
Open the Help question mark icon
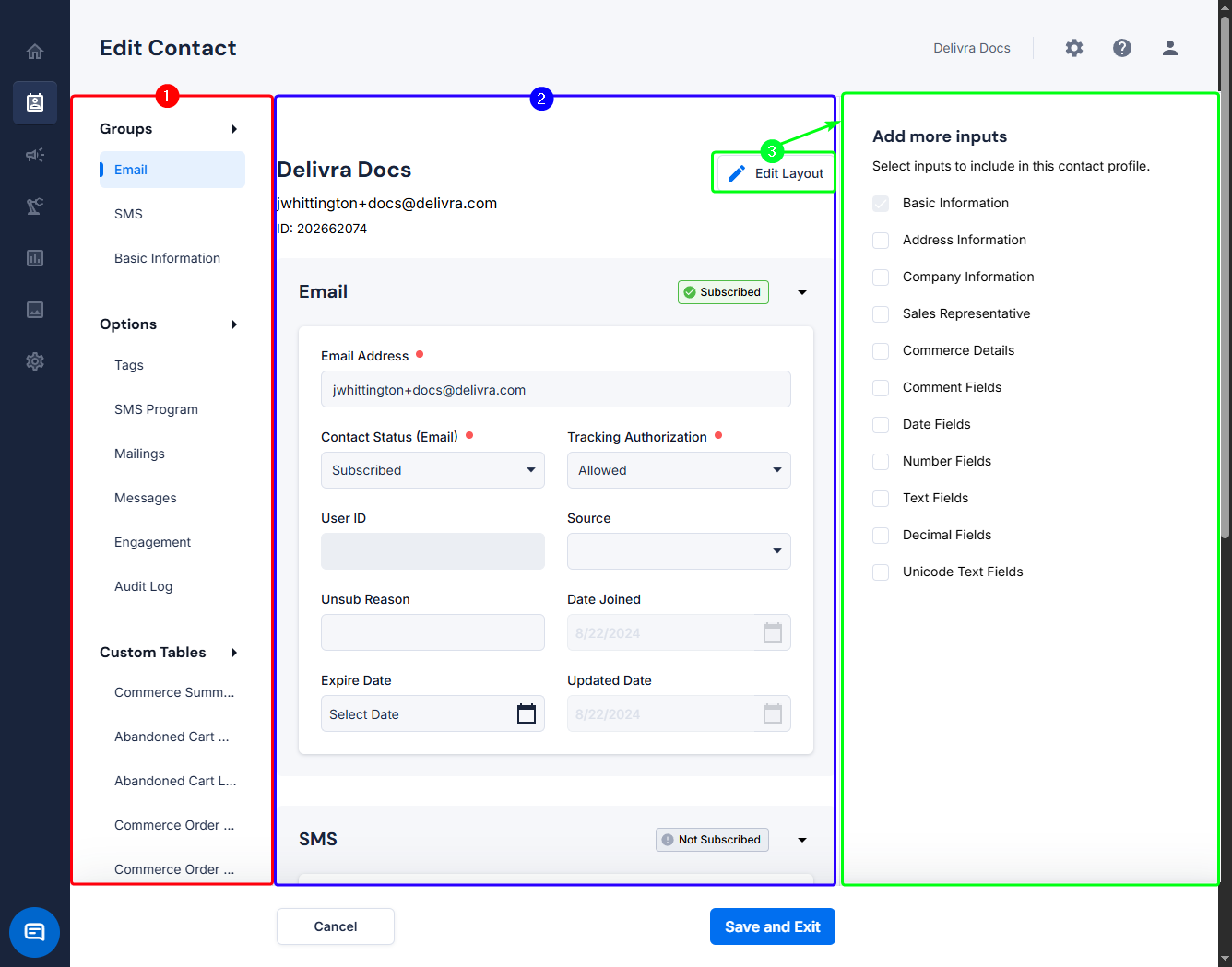coord(1122,48)
